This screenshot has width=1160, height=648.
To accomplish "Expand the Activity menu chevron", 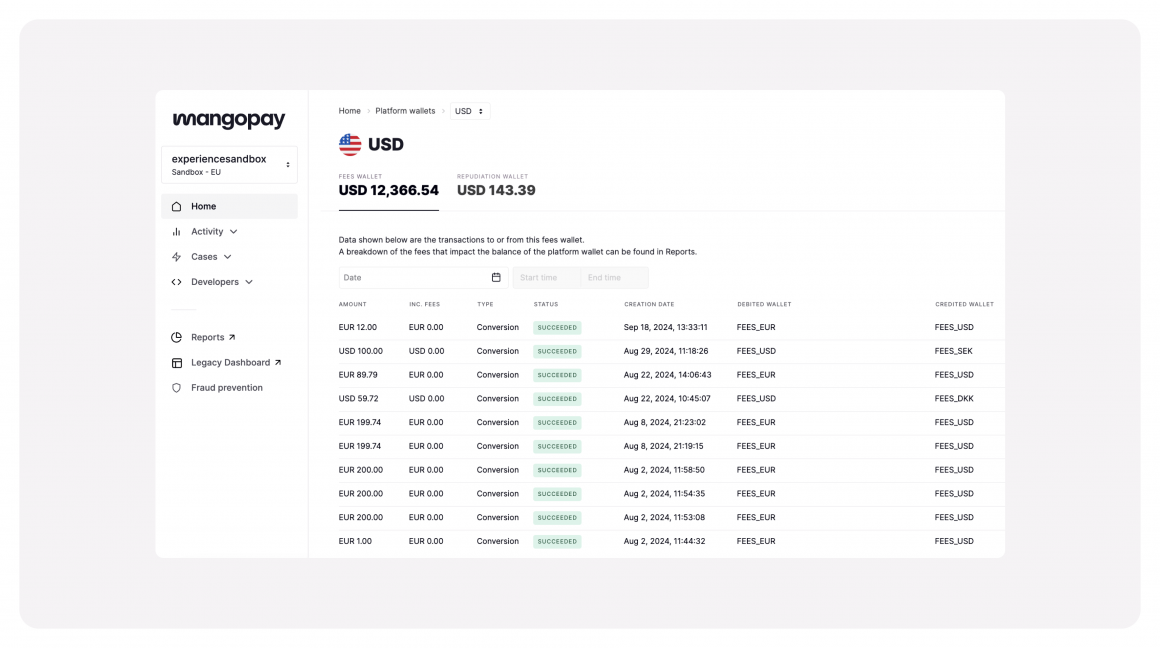I will point(234,232).
